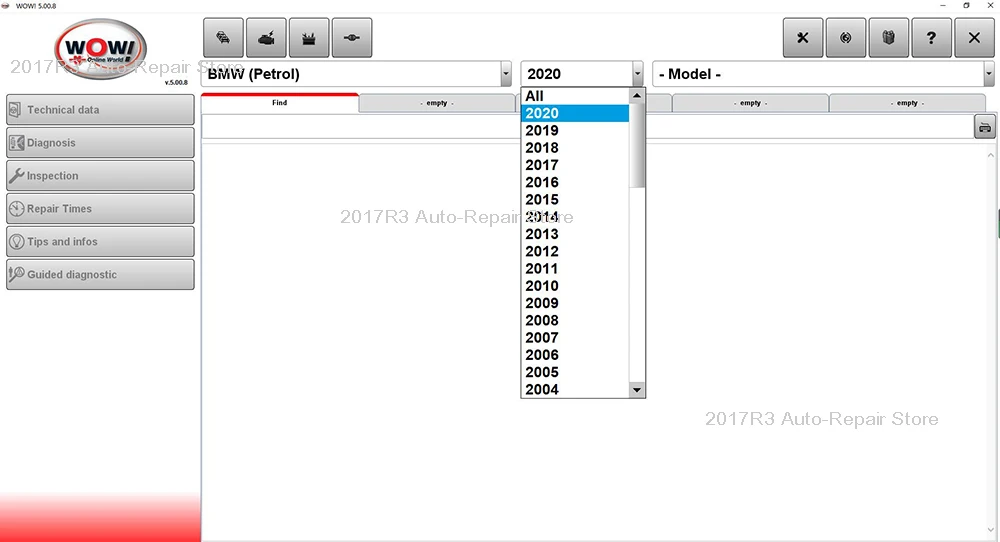Select year 2020 in the list
This screenshot has height=542, width=1000.
coord(575,114)
